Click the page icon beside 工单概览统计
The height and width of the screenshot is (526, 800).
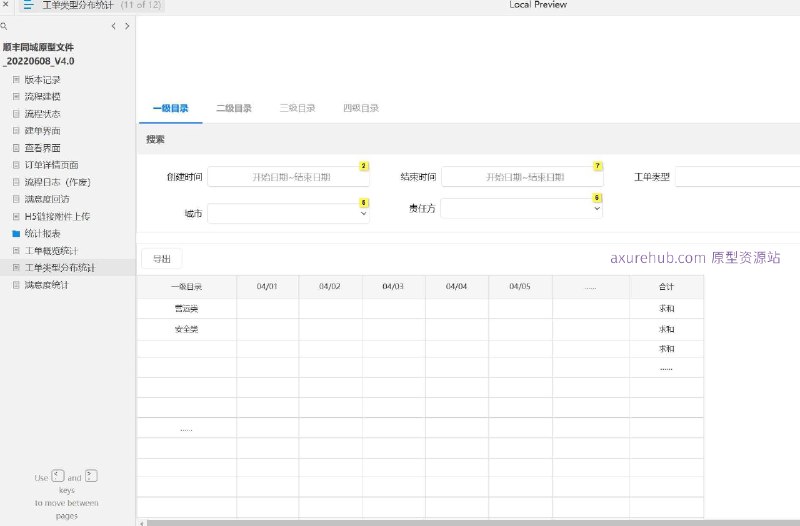tap(16, 251)
